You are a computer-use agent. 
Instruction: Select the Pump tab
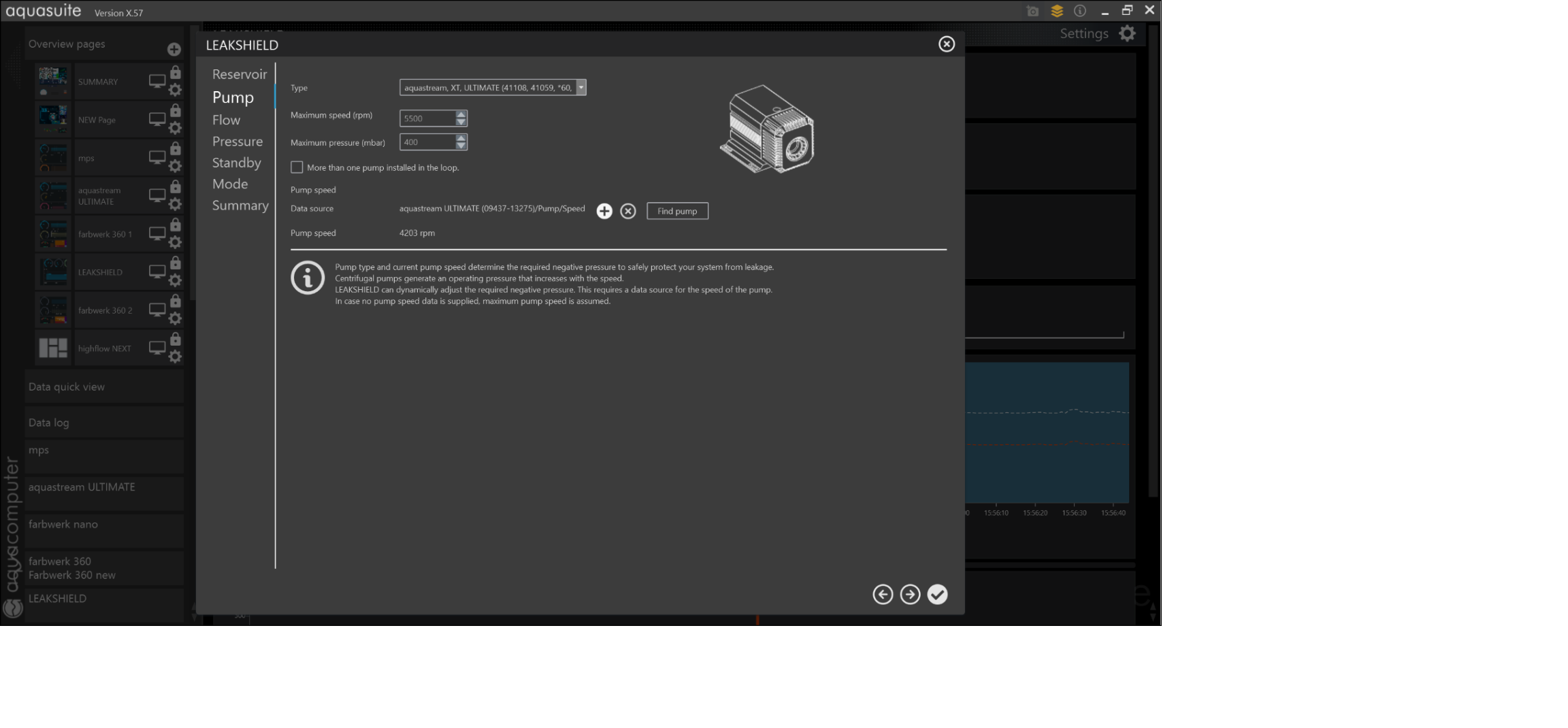[233, 97]
